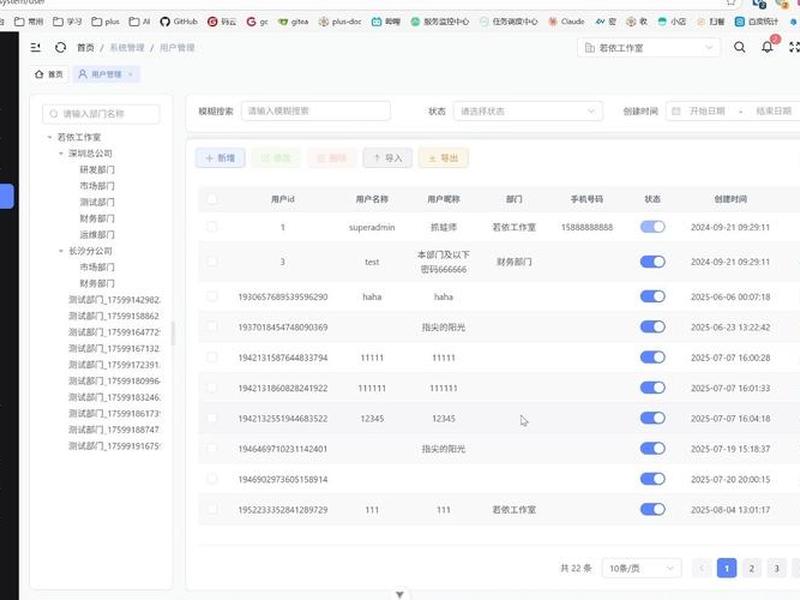Open the 白鹿统计 bookmark
The image size is (800, 600).
point(757,21)
